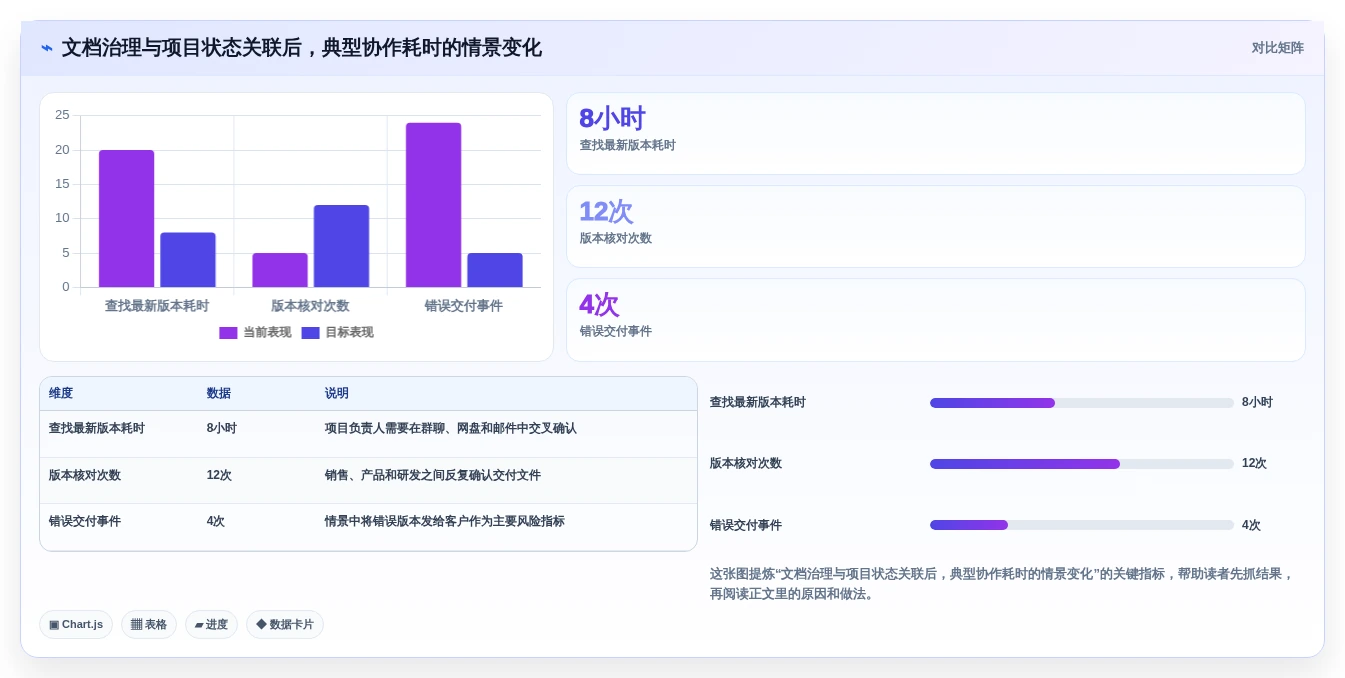Click the blue 错误交付事件 target bar
Image resolution: width=1345 pixels, height=678 pixels.
coord(495,270)
